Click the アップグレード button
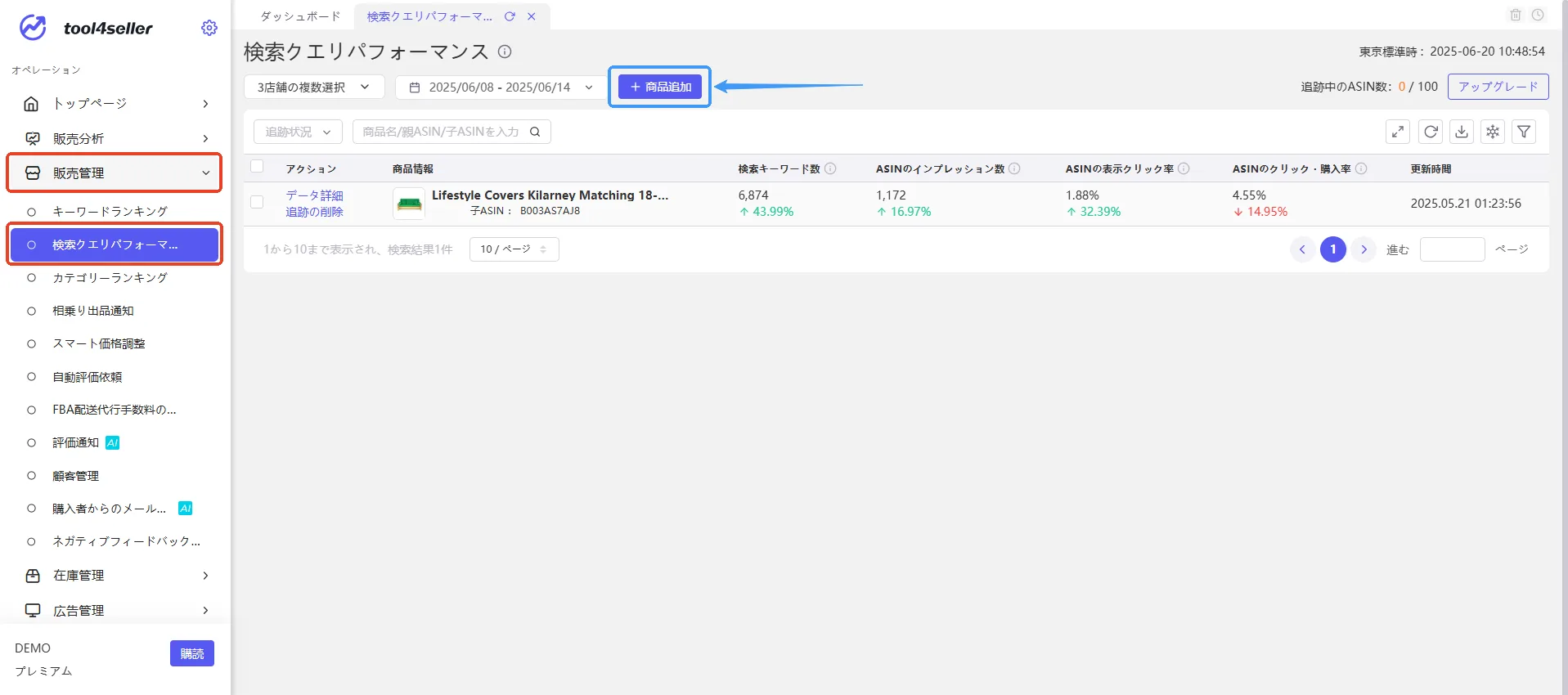The height and width of the screenshot is (695, 1568). click(x=1498, y=87)
